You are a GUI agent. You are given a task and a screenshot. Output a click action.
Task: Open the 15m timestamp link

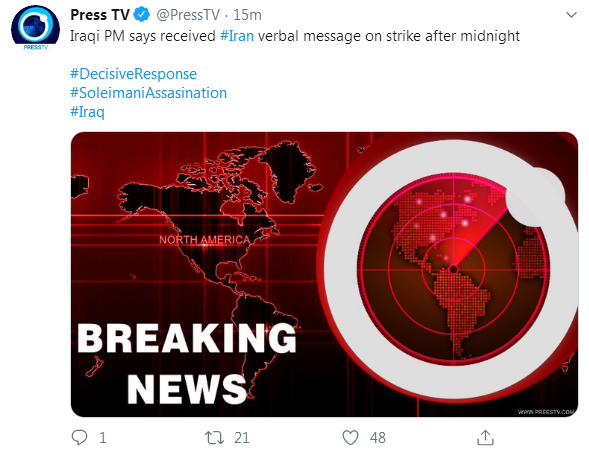click(x=247, y=15)
